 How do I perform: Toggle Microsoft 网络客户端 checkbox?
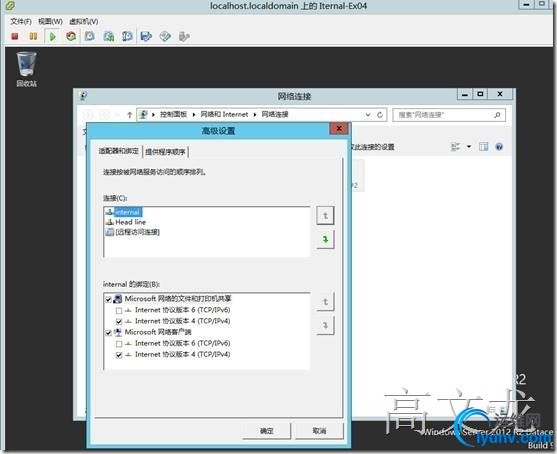[x=109, y=333]
